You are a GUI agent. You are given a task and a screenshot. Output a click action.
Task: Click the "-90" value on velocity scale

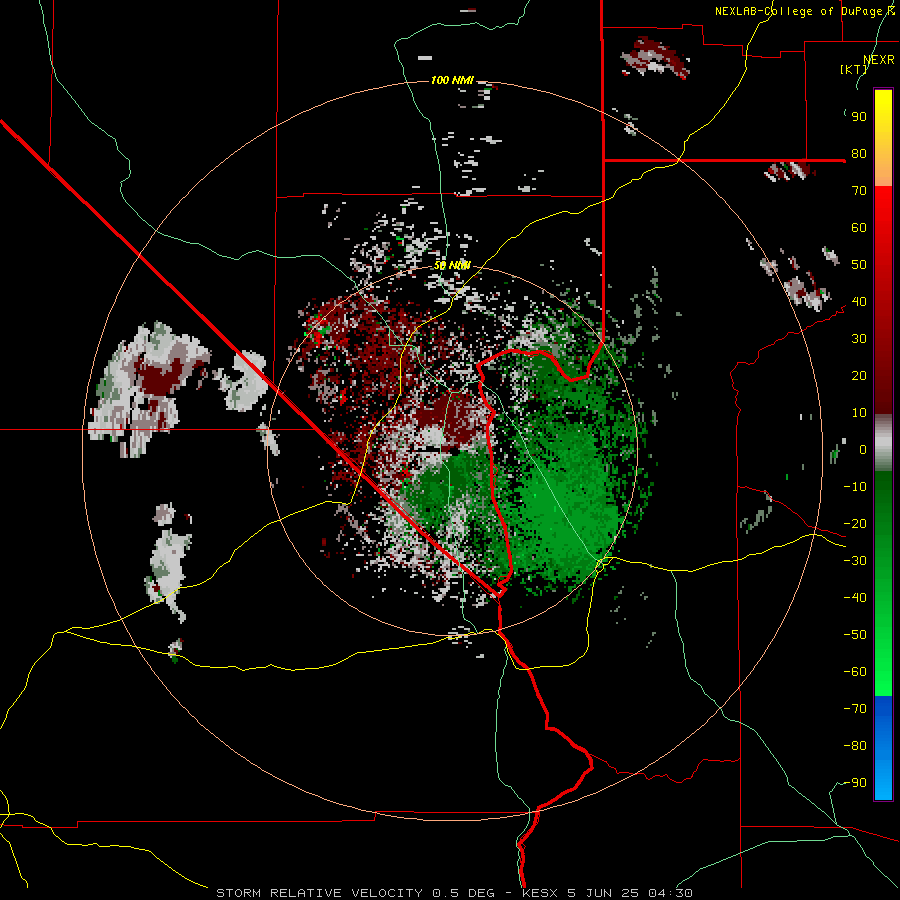tap(855, 783)
